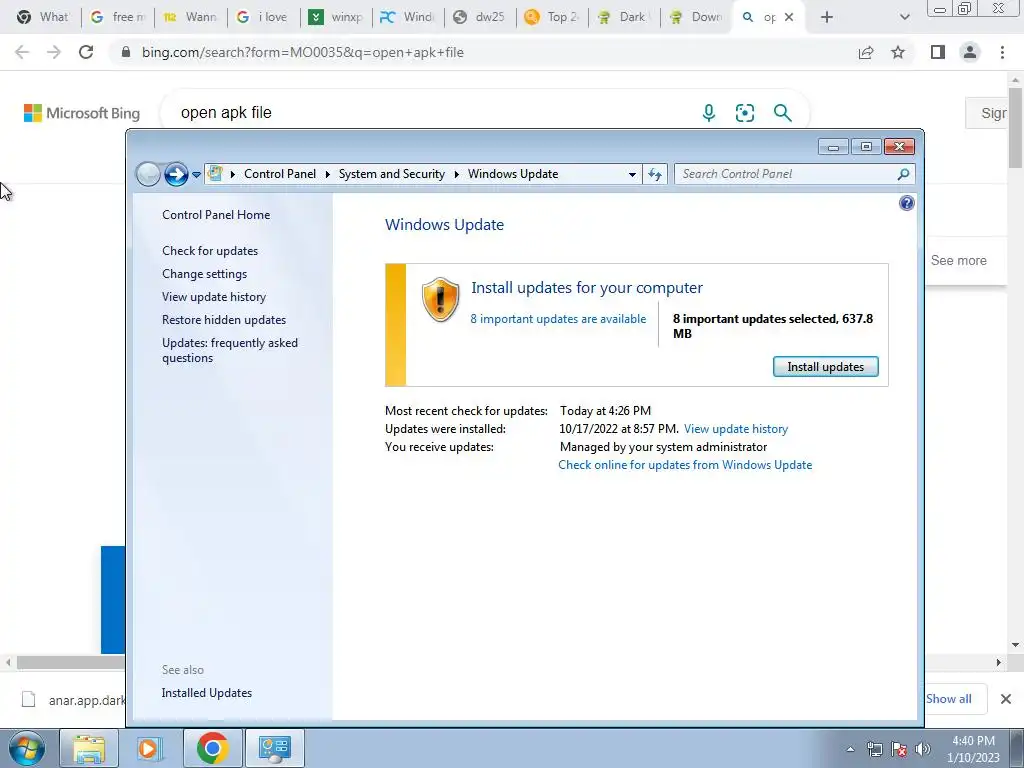This screenshot has height=768, width=1024.
Task: Go back in Chrome browser
Action: [22, 52]
